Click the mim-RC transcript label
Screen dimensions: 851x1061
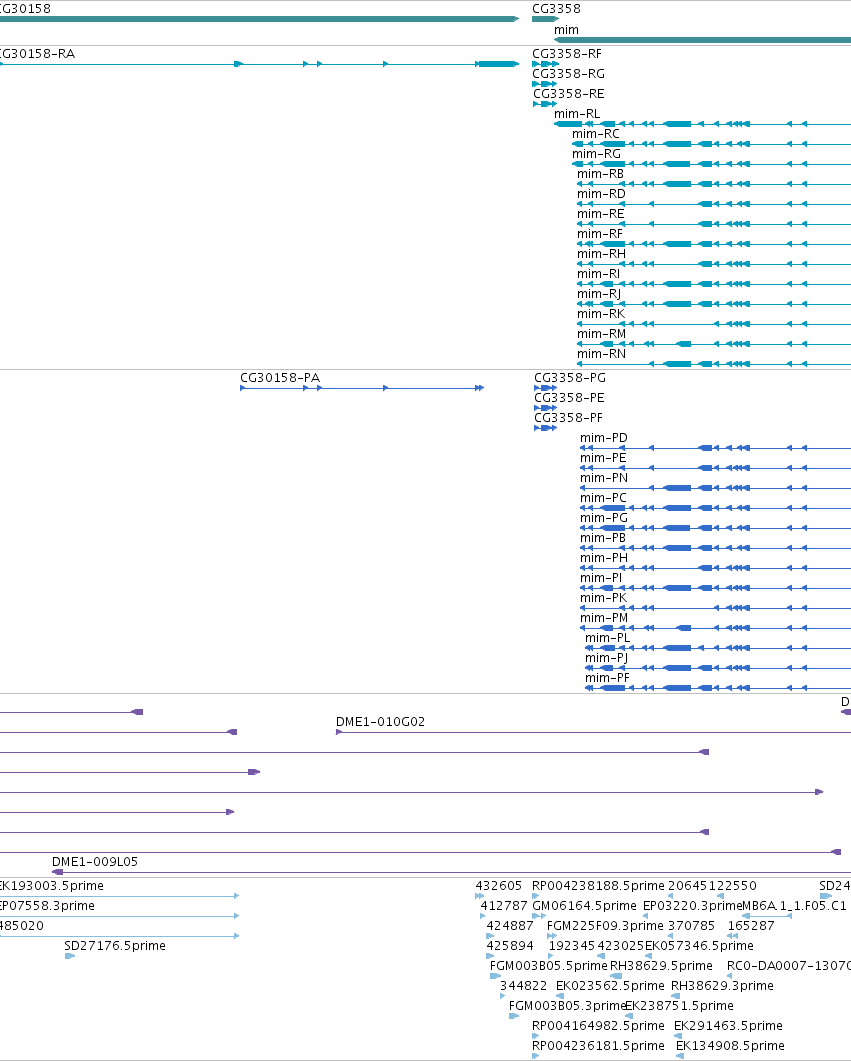596,134
